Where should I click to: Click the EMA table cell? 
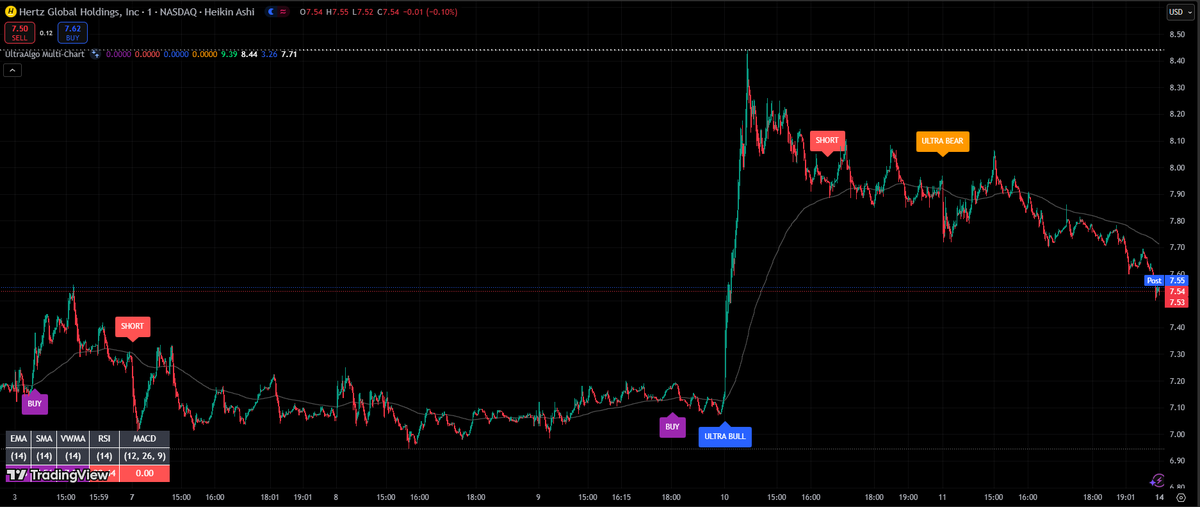[18, 438]
